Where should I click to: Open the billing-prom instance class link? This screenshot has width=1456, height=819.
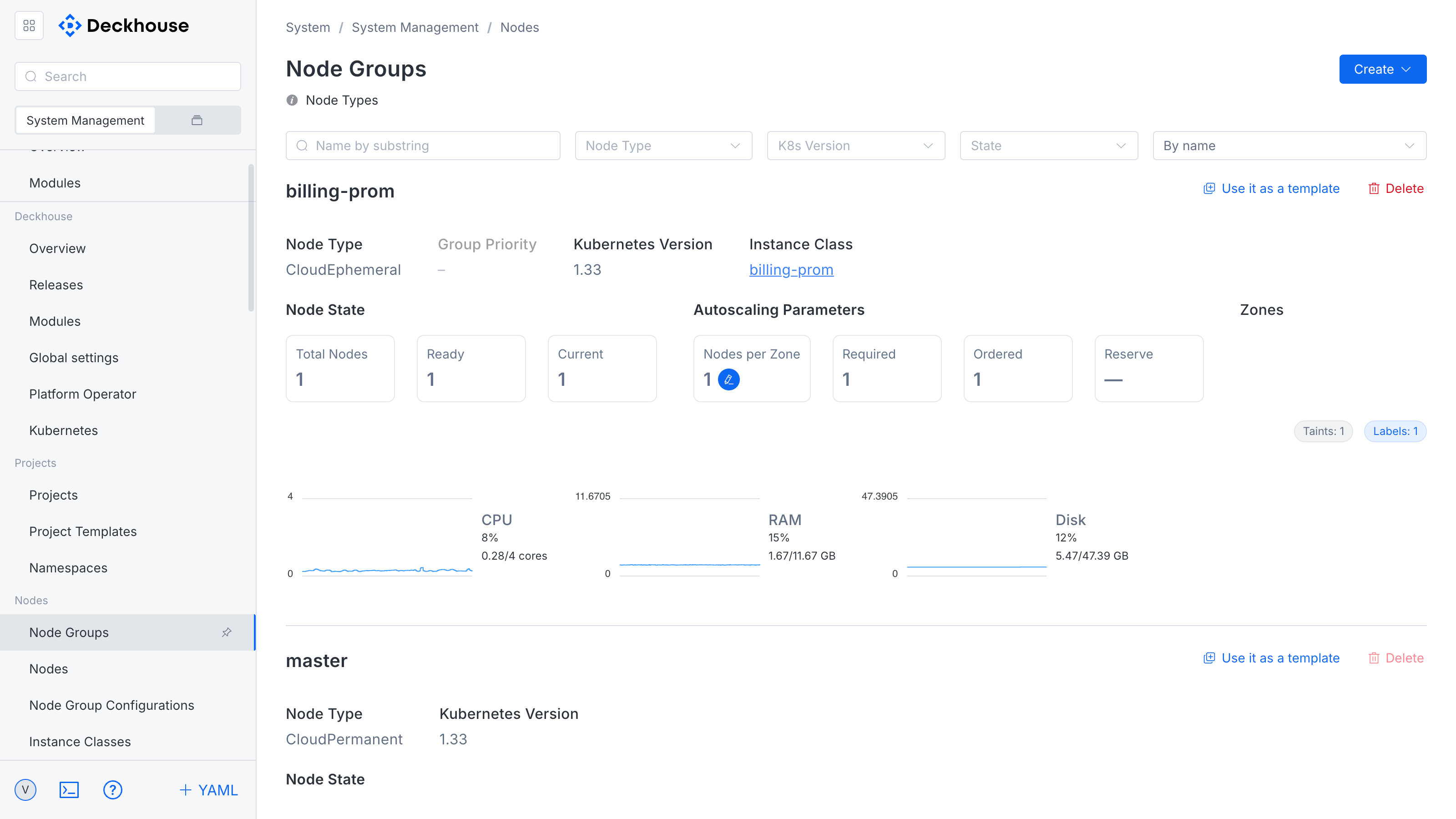coord(791,270)
